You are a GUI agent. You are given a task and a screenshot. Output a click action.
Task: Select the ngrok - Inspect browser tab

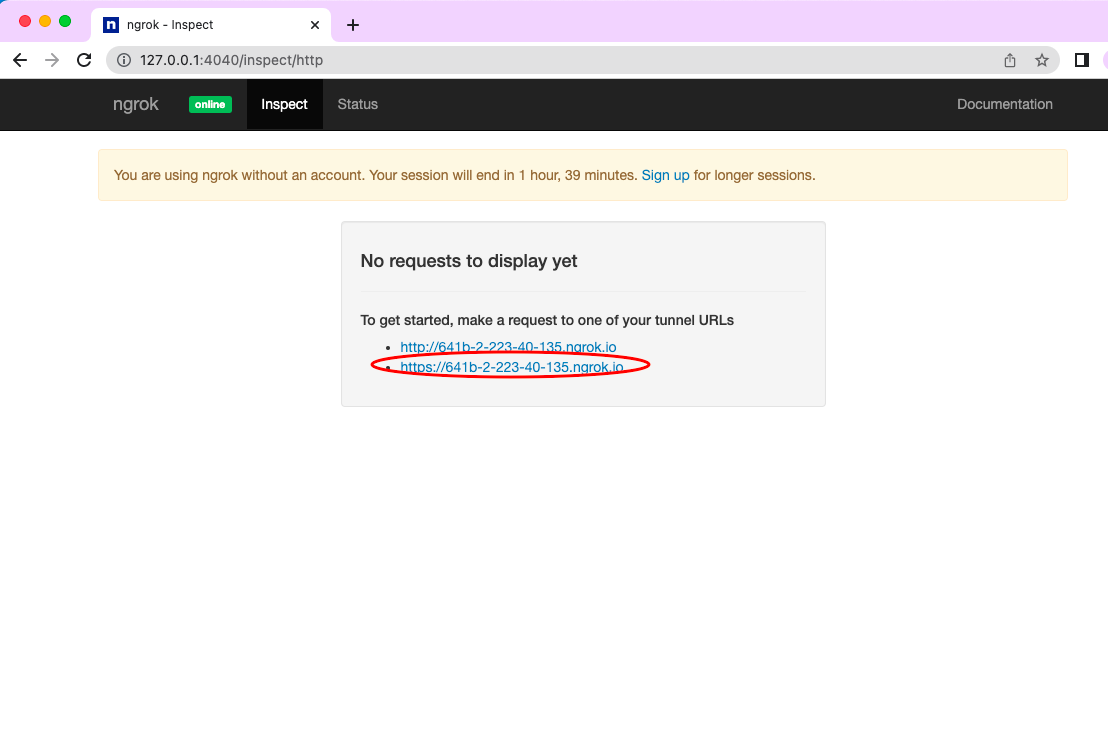click(211, 25)
